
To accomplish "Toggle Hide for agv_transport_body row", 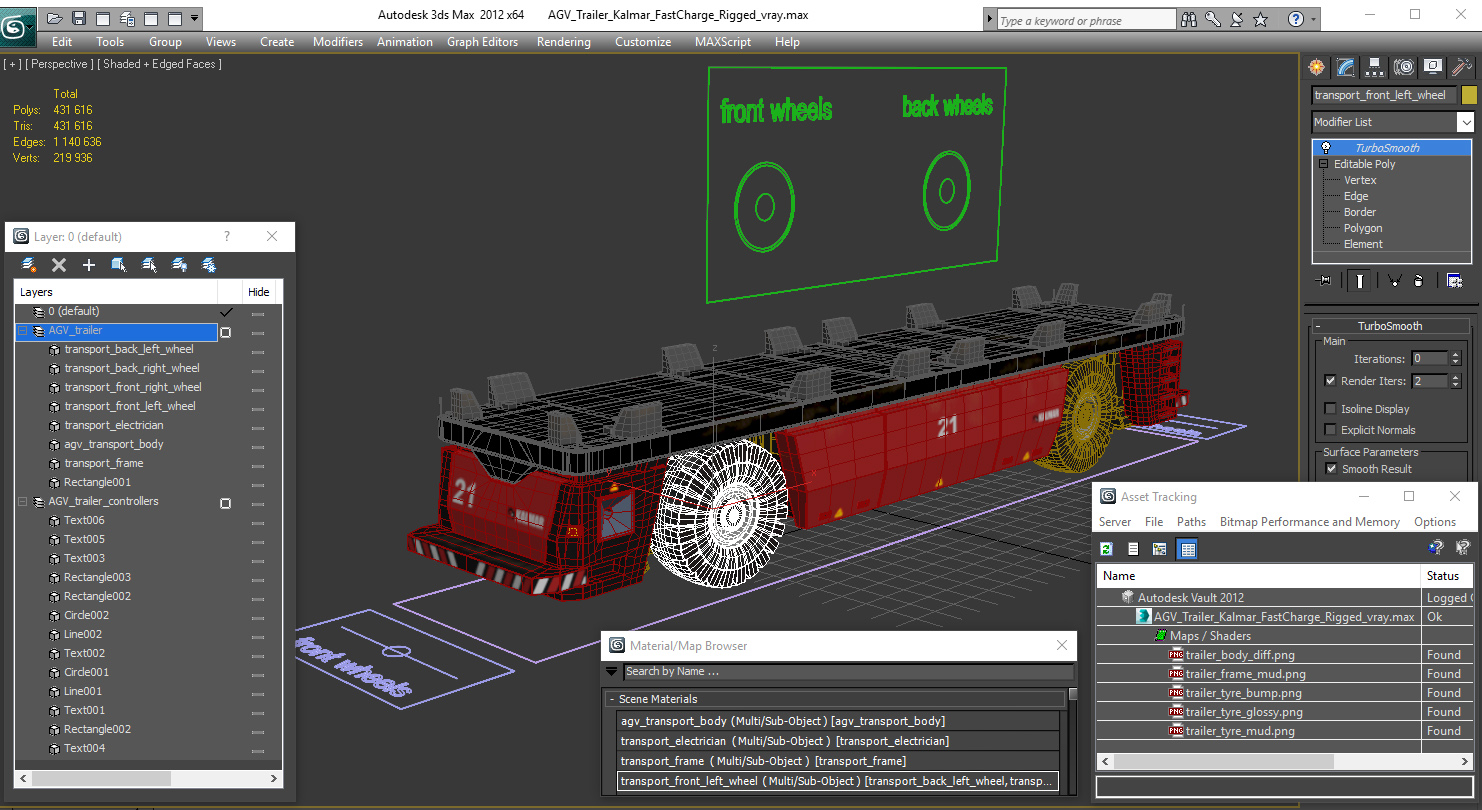I will [258, 445].
